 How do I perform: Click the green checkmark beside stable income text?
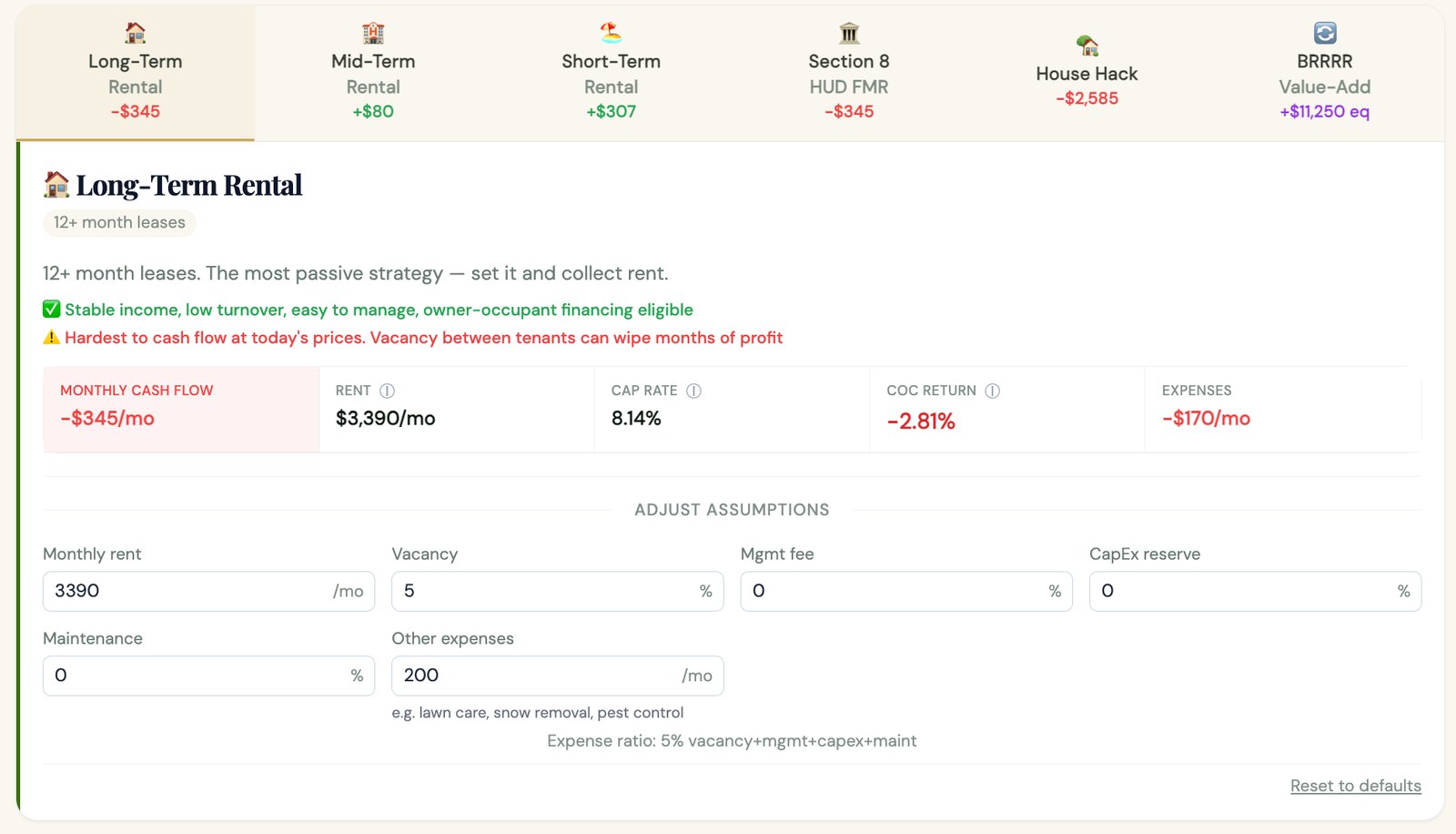pos(52,309)
